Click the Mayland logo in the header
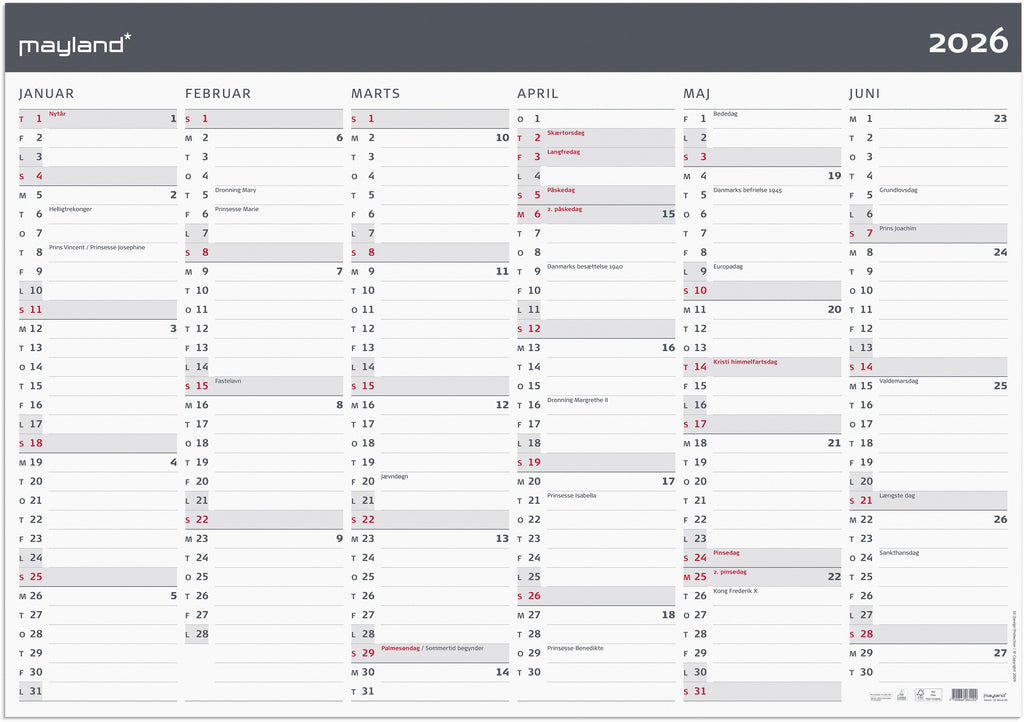This screenshot has width=1024, height=722. click(75, 45)
